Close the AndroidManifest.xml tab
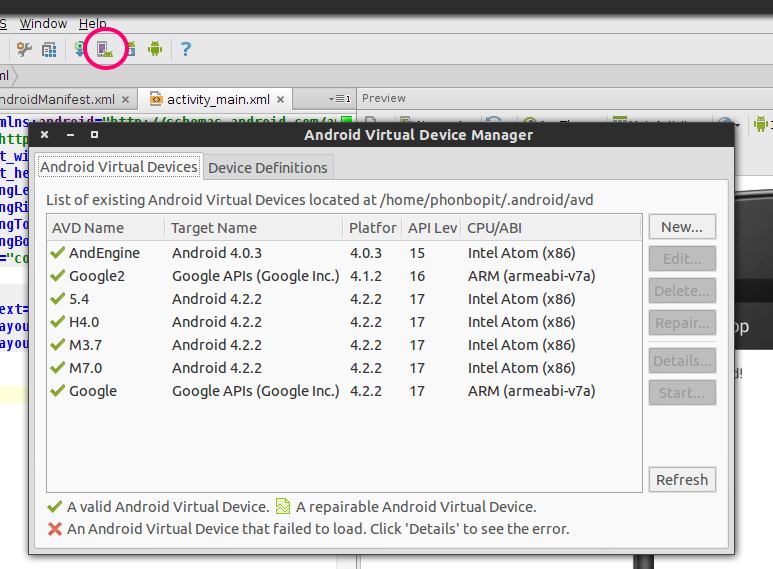The height and width of the screenshot is (569, 773). pyautogui.click(x=126, y=100)
